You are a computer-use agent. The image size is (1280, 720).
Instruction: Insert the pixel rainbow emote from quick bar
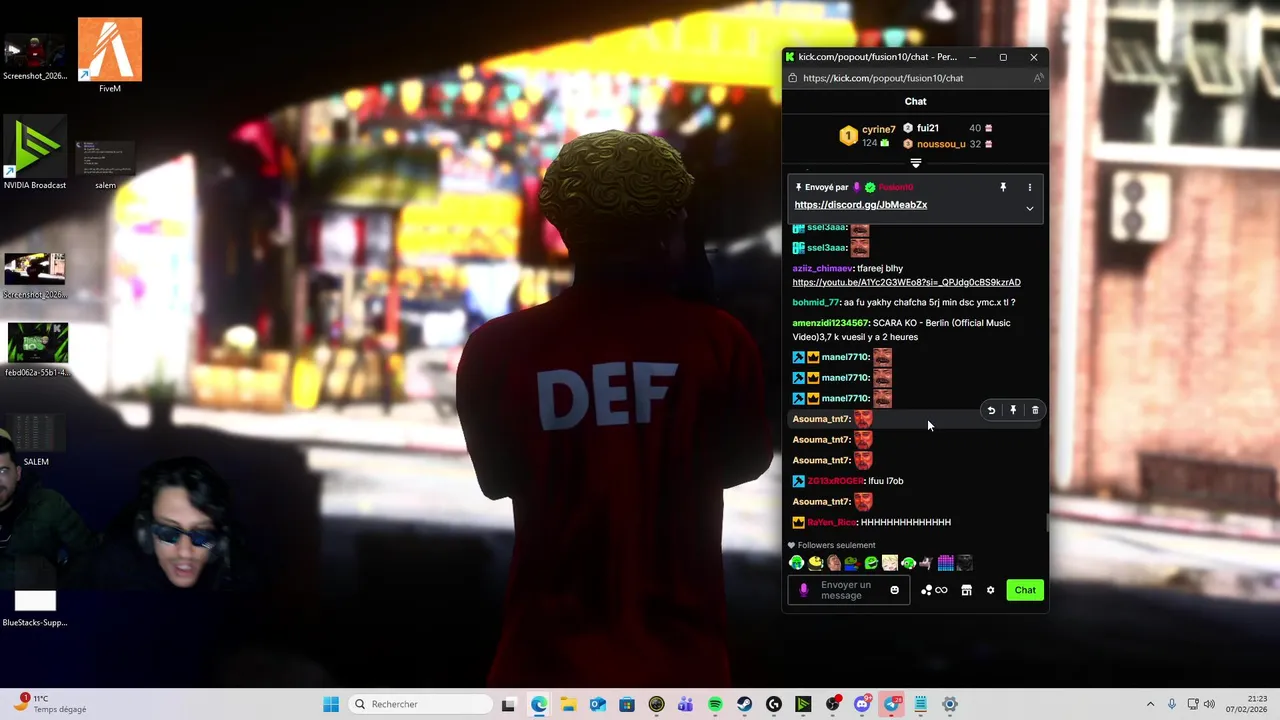point(945,563)
